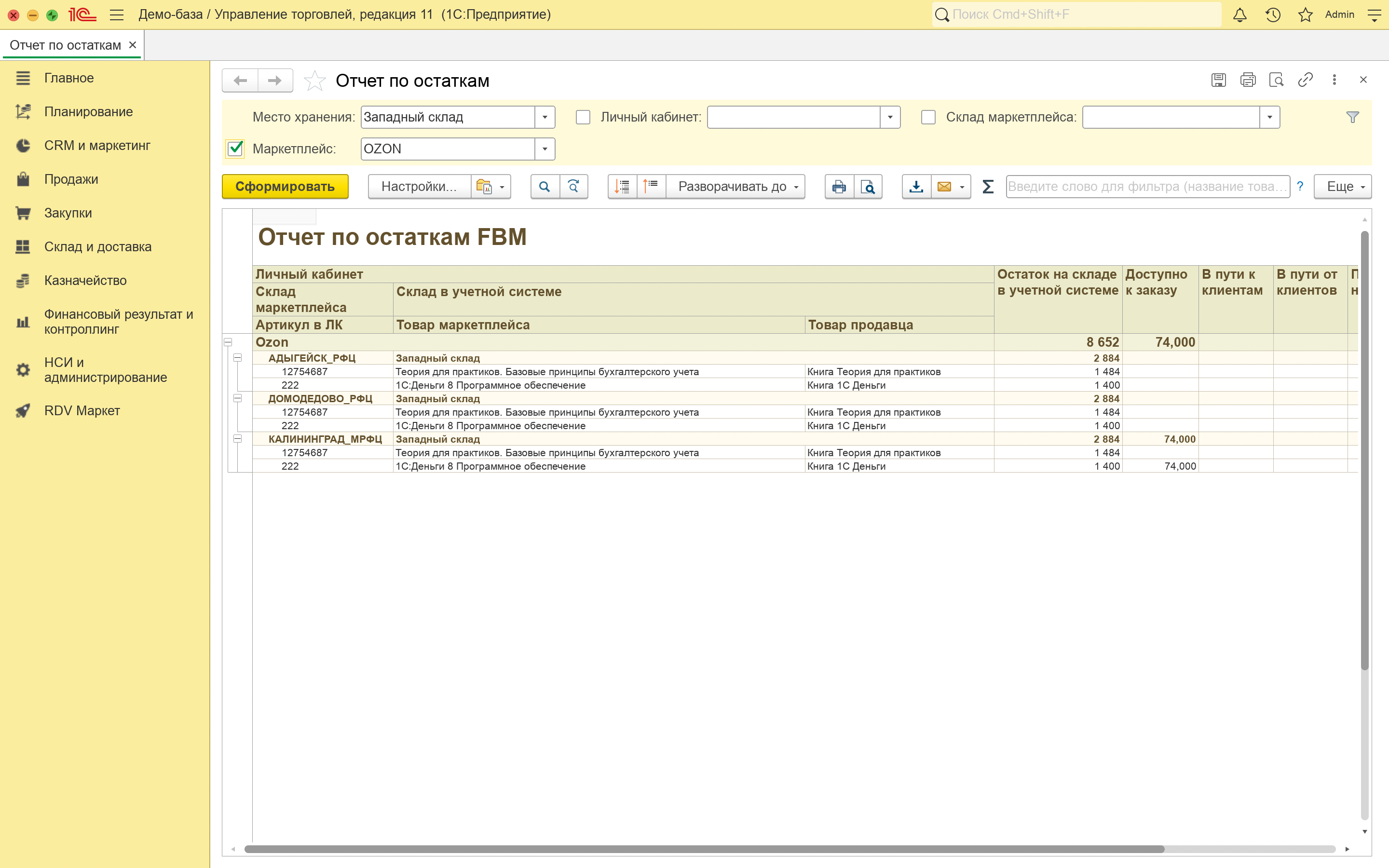Open the Склад и доставка section

pyautogui.click(x=97, y=247)
